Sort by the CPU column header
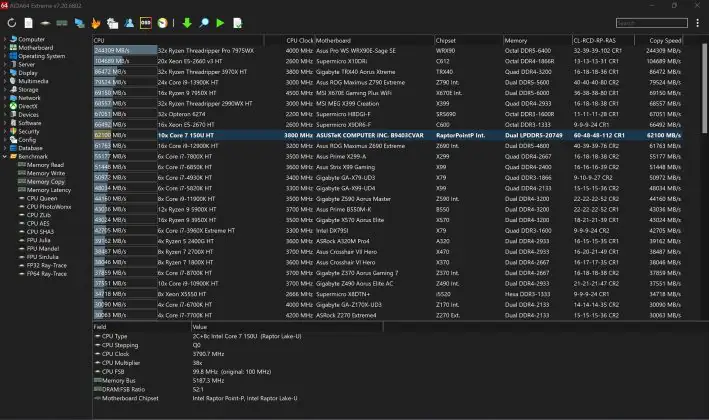Viewport: 709px width, 420px height. [x=178, y=40]
